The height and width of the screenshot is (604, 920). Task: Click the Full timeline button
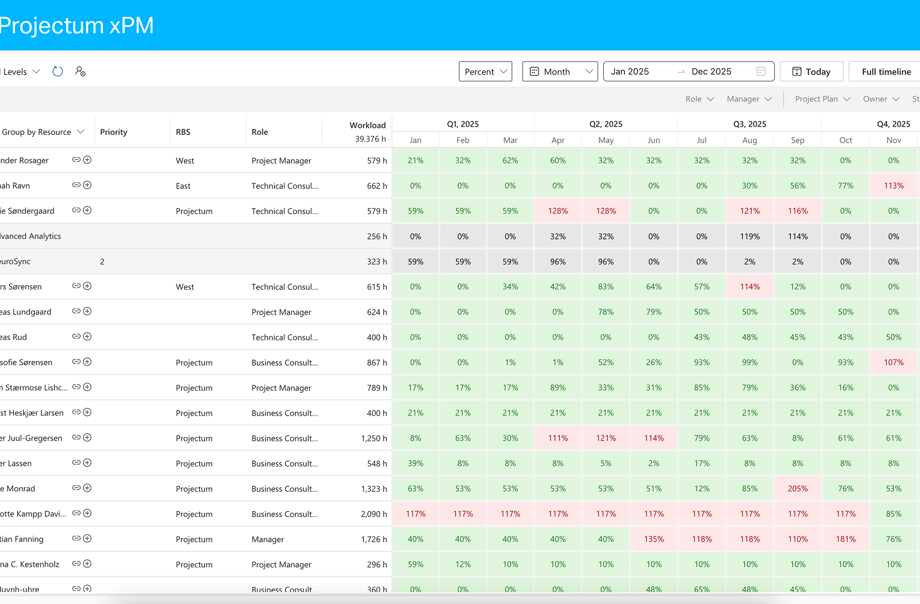pos(885,72)
